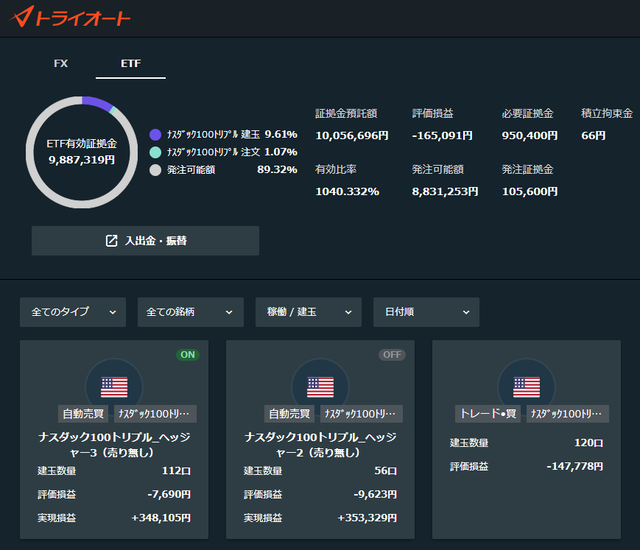Viewport: 640px width, 550px height.
Task: Click the US flag icon on ヘッジャー3 card
Action: 114,387
